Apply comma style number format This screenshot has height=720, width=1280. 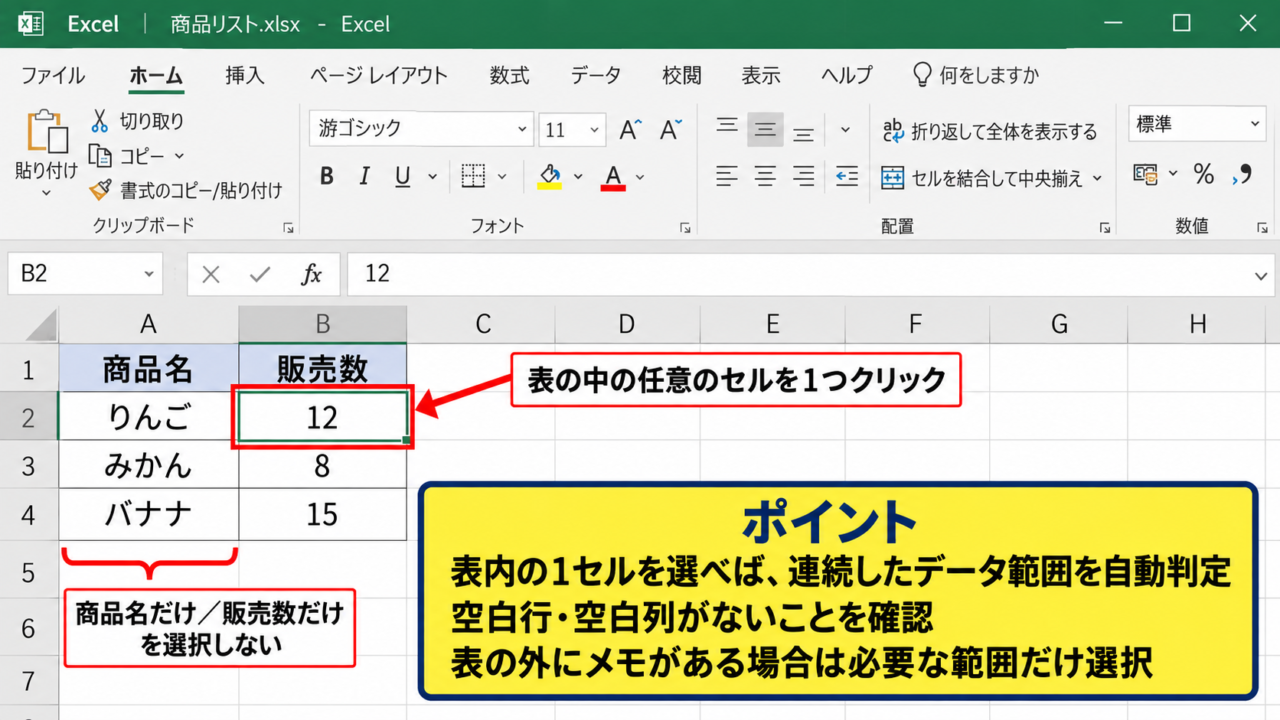1244,175
